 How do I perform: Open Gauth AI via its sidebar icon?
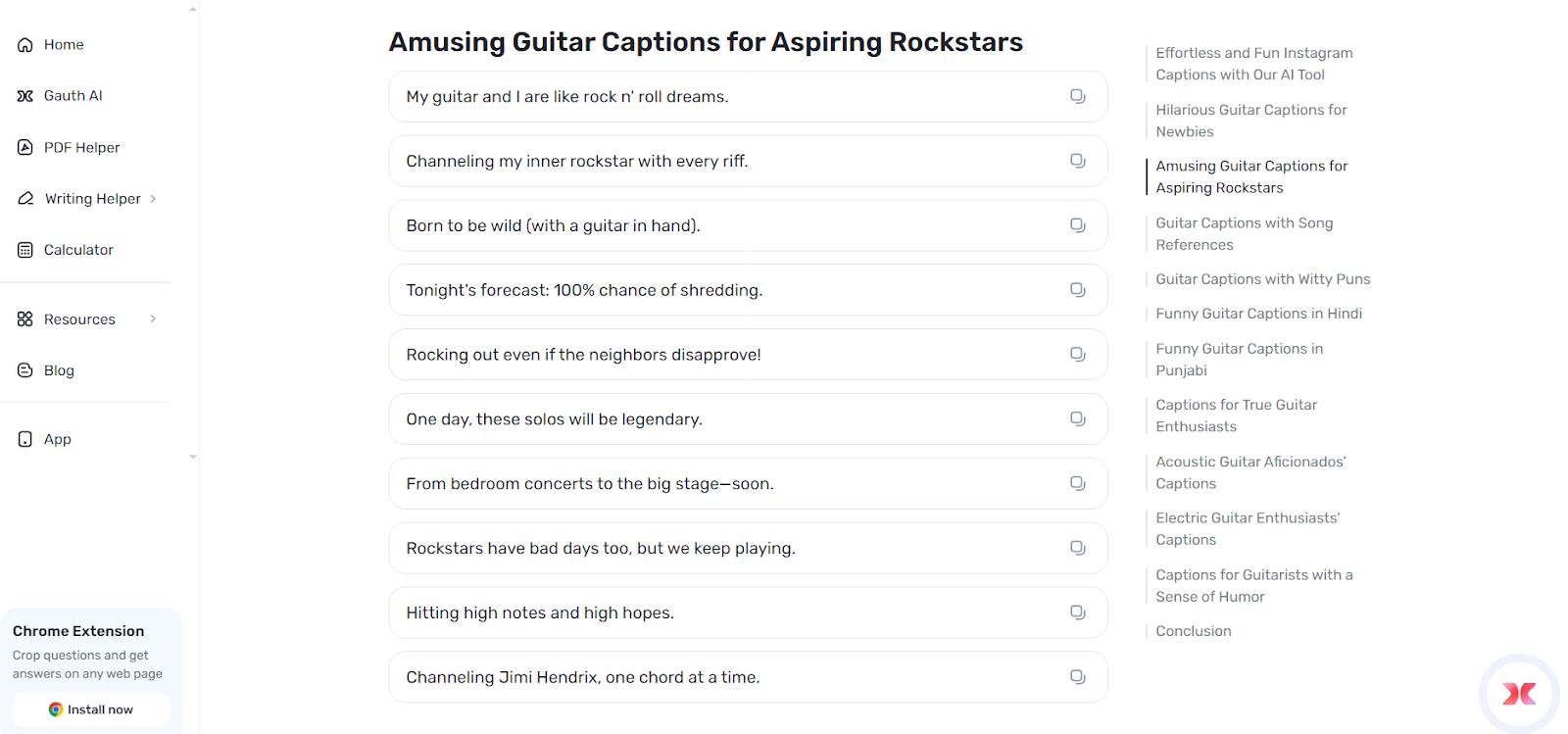coord(24,95)
